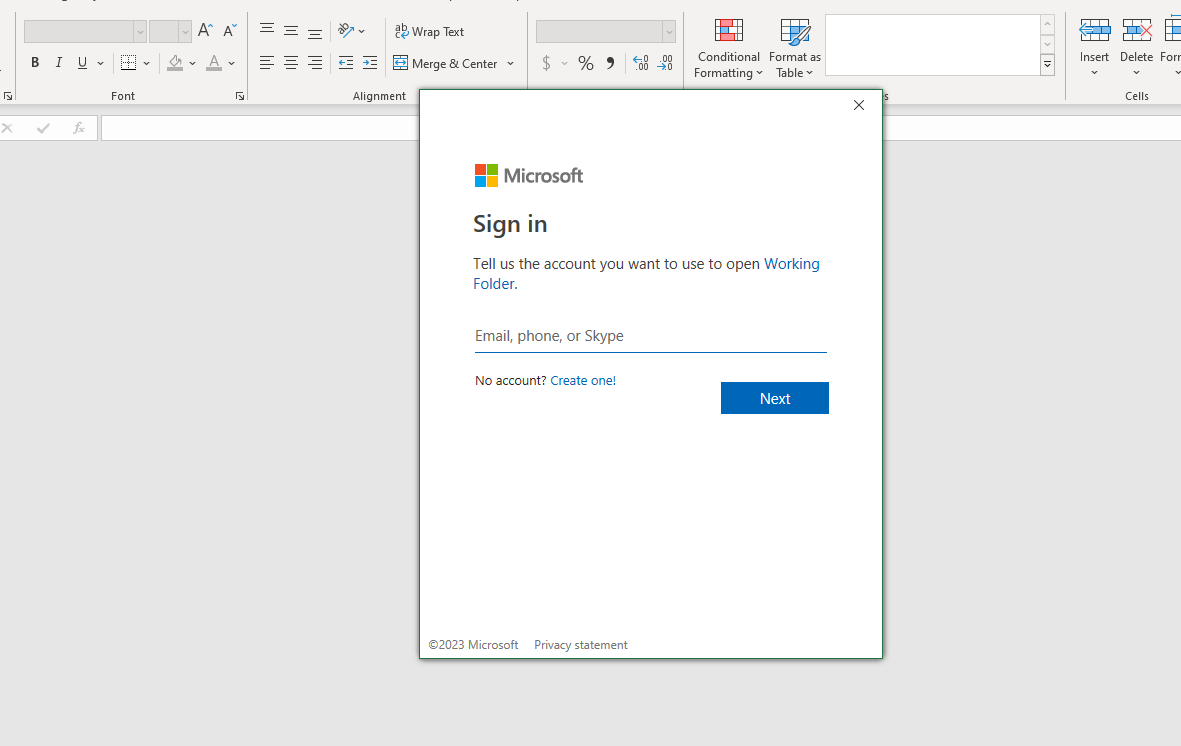Toggle Wrap Text

click(x=429, y=32)
